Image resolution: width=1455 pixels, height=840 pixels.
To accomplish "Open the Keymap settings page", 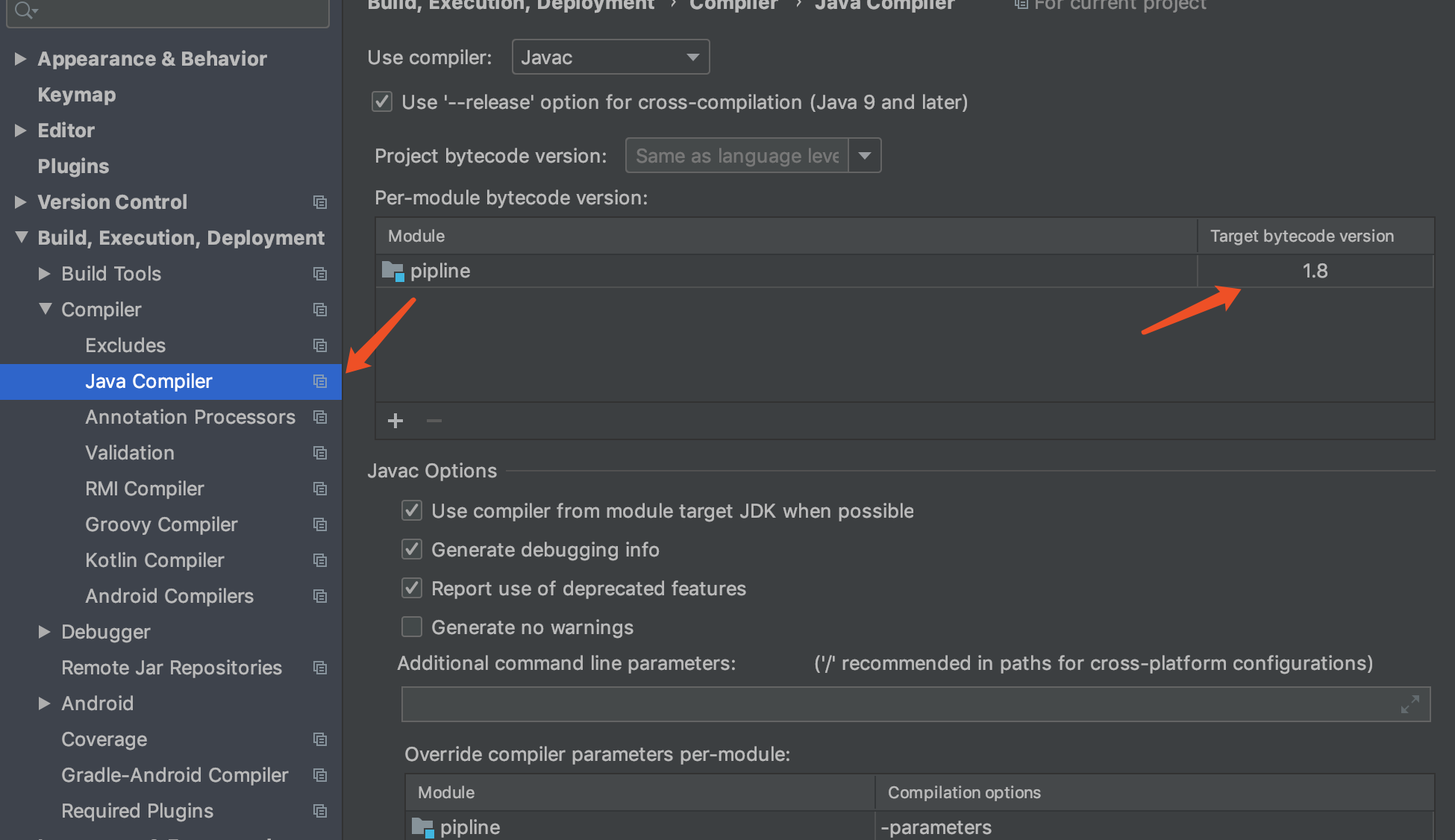I will [x=76, y=95].
